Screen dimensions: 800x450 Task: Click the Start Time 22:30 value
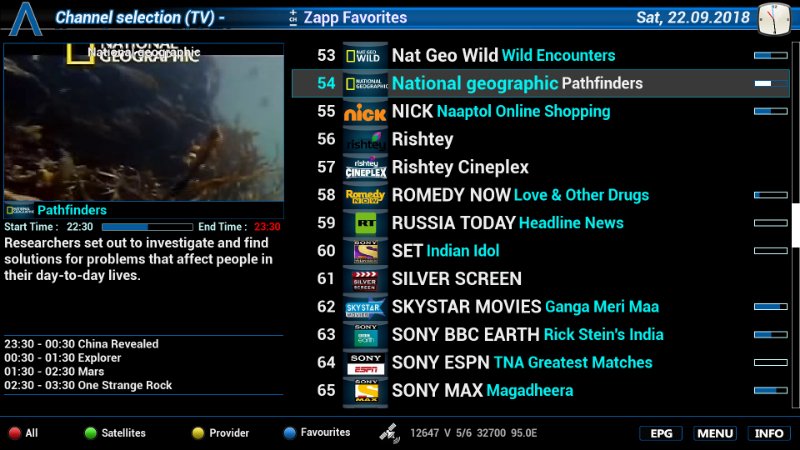click(x=80, y=227)
